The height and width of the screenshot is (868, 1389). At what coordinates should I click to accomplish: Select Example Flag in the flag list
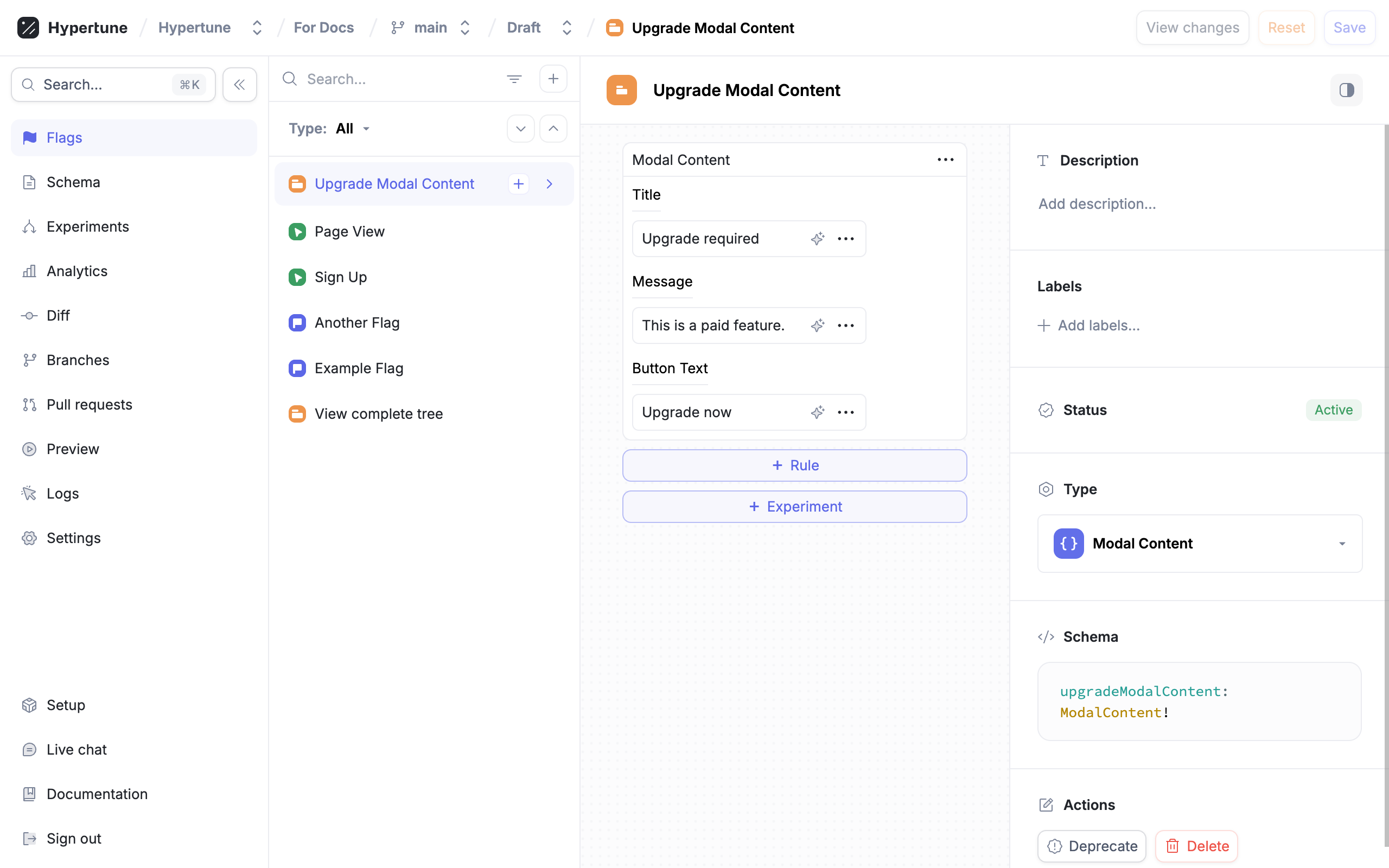coord(359,368)
